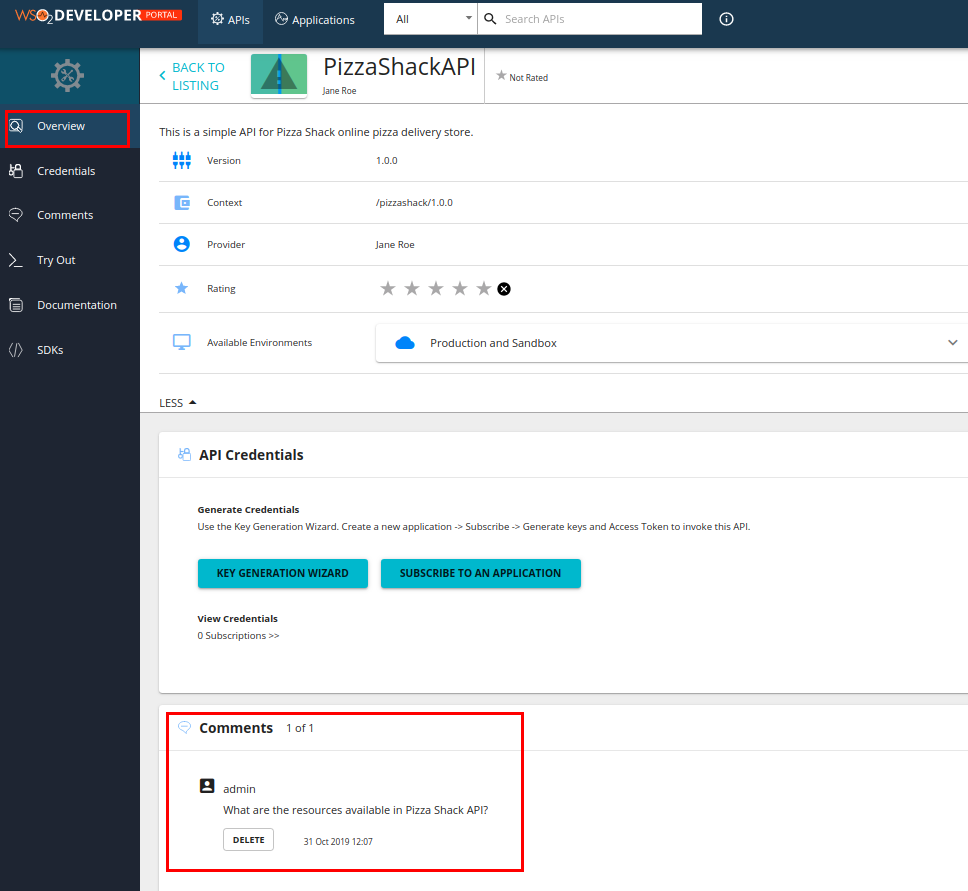Open the Try Out section
968x891 pixels.
56,260
